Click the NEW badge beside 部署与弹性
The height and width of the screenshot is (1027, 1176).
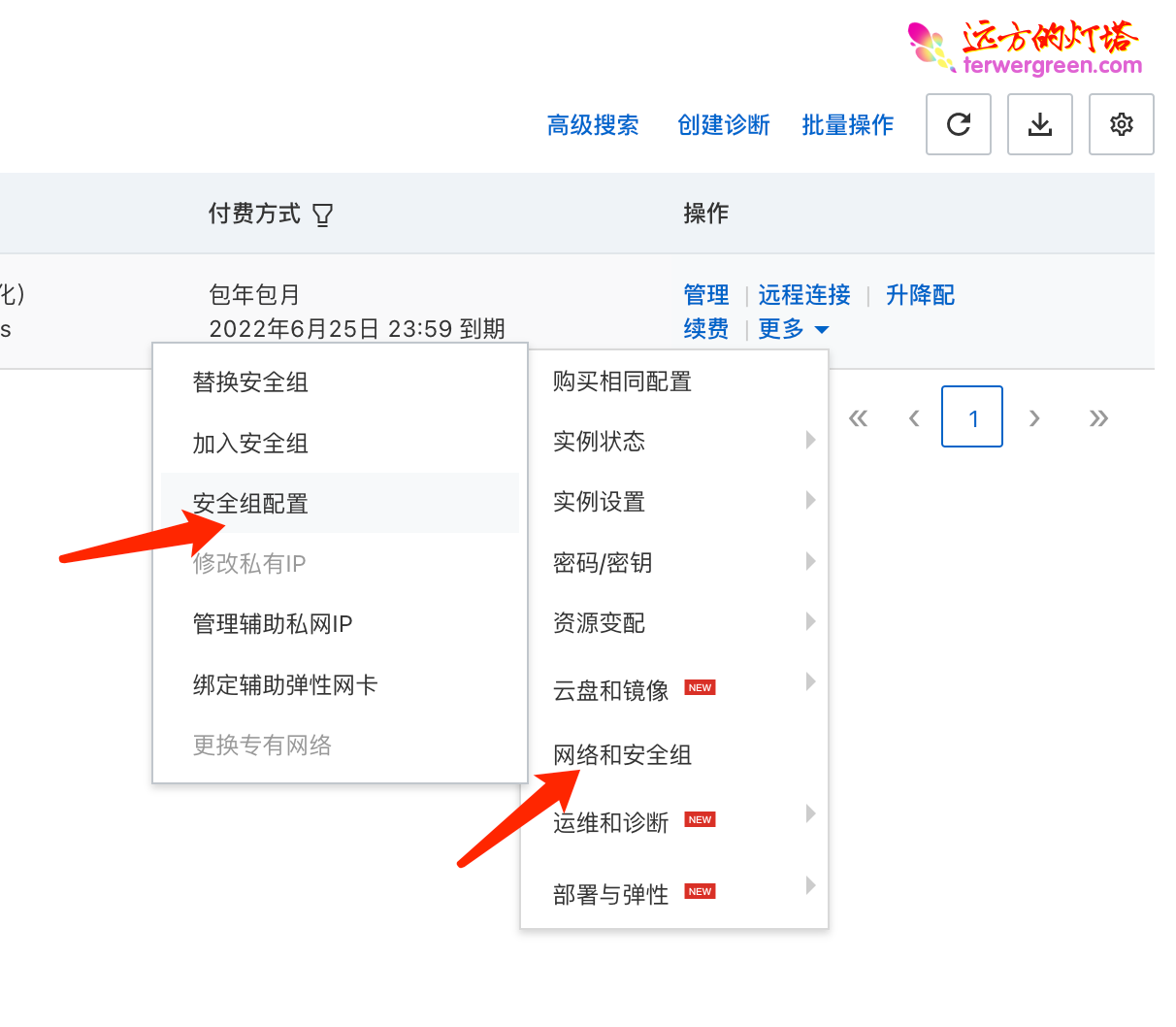(700, 891)
